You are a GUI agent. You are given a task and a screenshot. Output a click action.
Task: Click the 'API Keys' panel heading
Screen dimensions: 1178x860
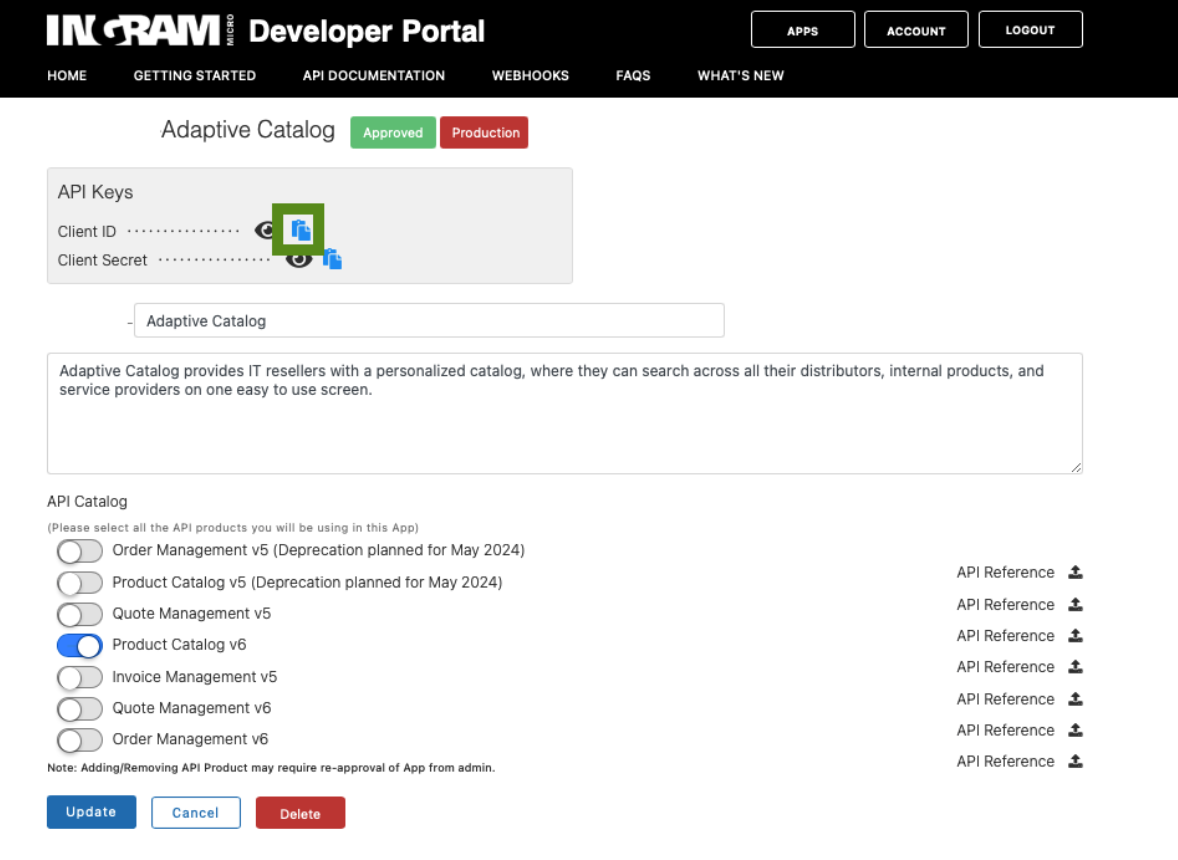click(x=95, y=192)
